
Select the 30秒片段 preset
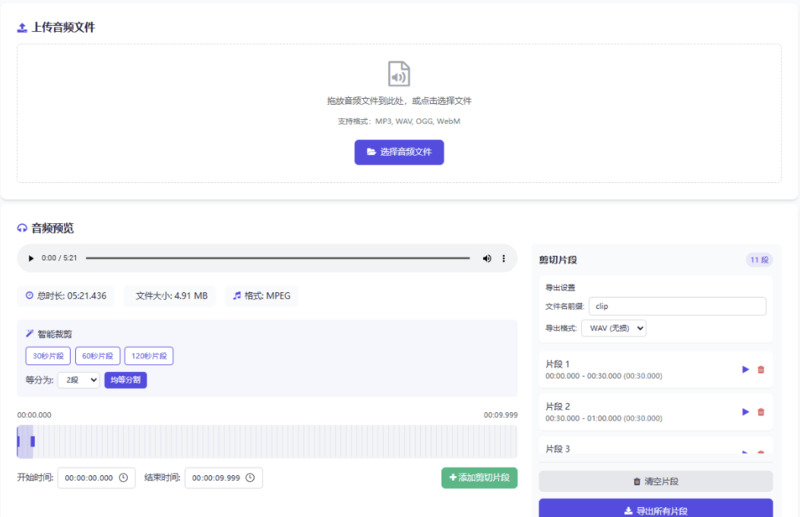(x=48, y=356)
